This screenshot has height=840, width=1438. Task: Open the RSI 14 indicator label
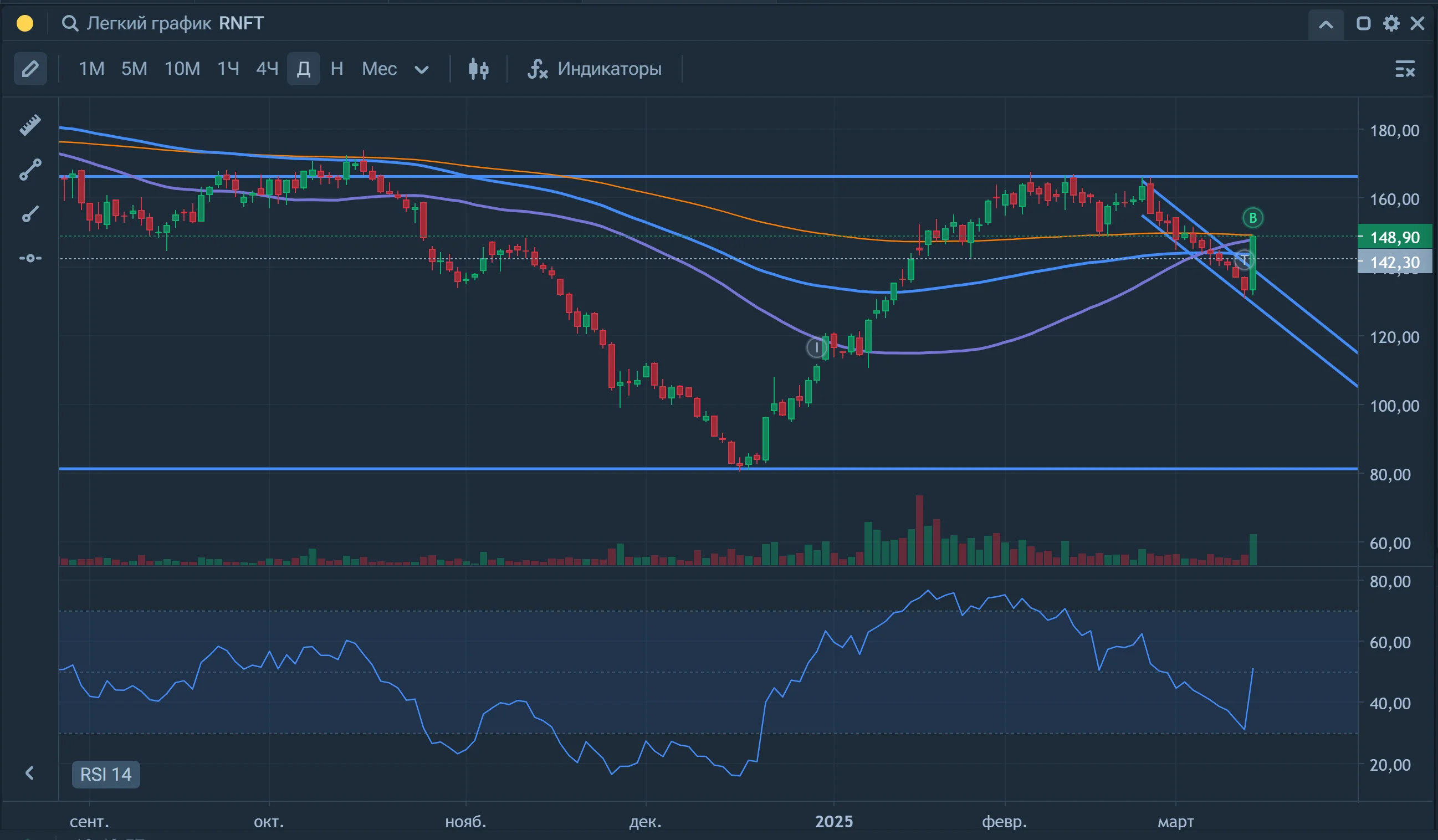pos(106,775)
